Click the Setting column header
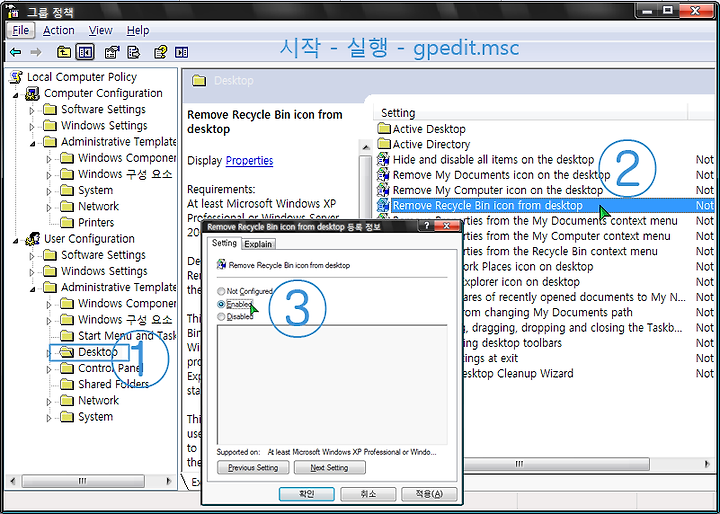 (530, 113)
